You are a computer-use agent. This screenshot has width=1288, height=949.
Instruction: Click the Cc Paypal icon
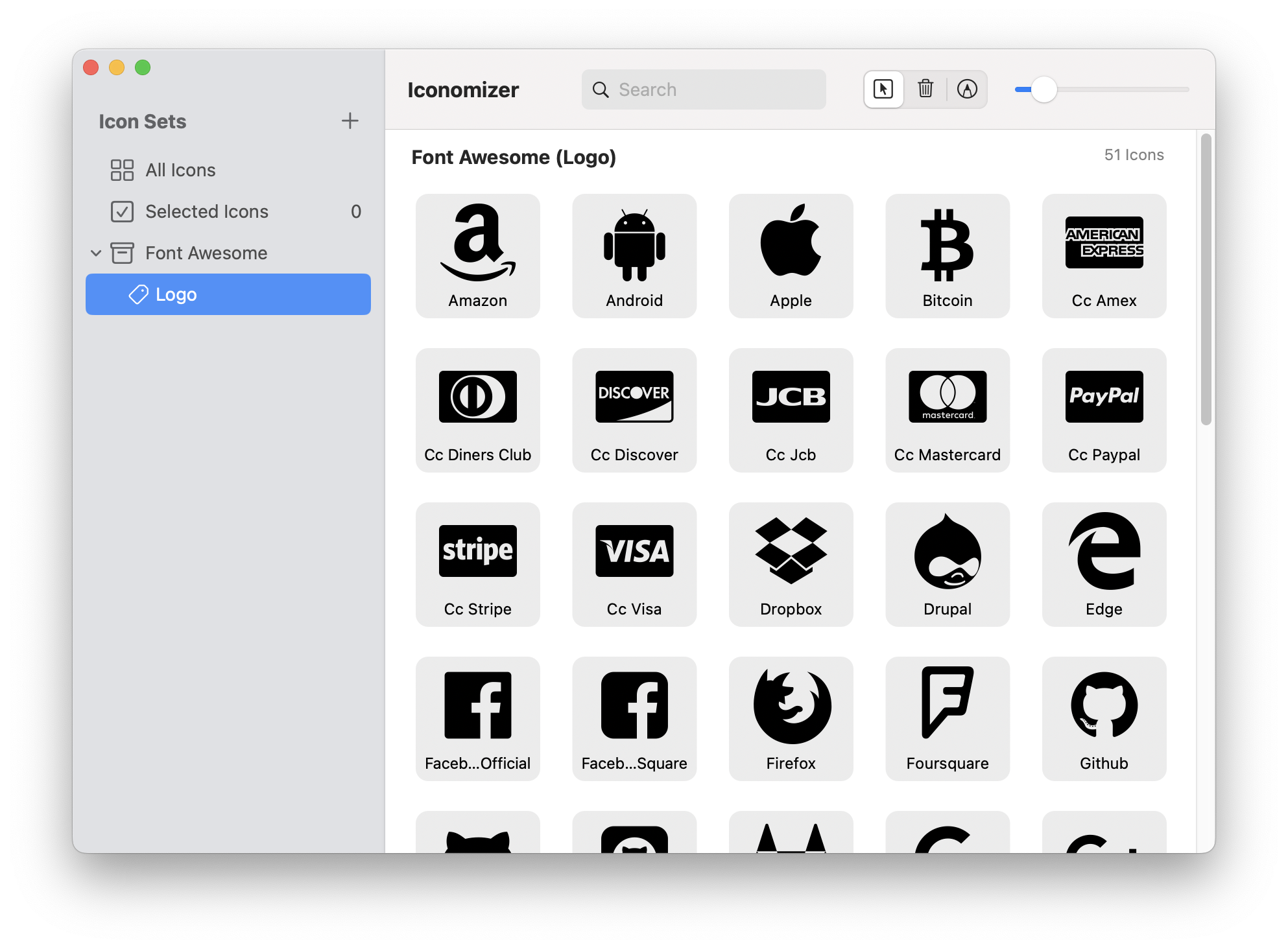[1104, 397]
